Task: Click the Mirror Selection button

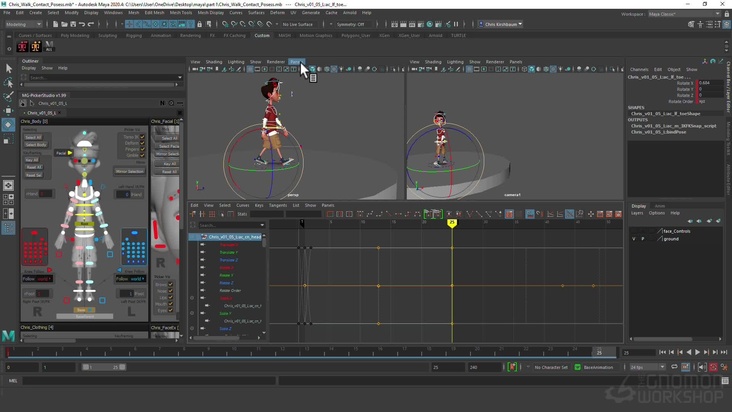Action: point(129,171)
